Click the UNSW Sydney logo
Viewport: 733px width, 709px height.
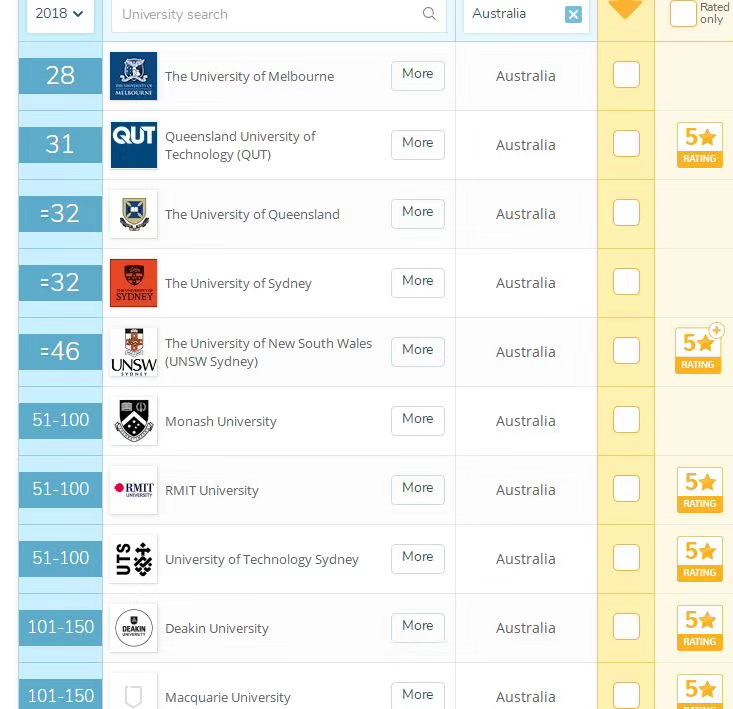pyautogui.click(x=133, y=352)
